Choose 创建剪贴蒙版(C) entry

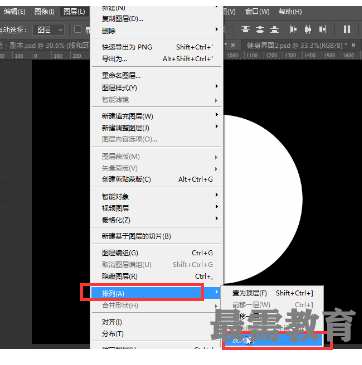click(157, 180)
